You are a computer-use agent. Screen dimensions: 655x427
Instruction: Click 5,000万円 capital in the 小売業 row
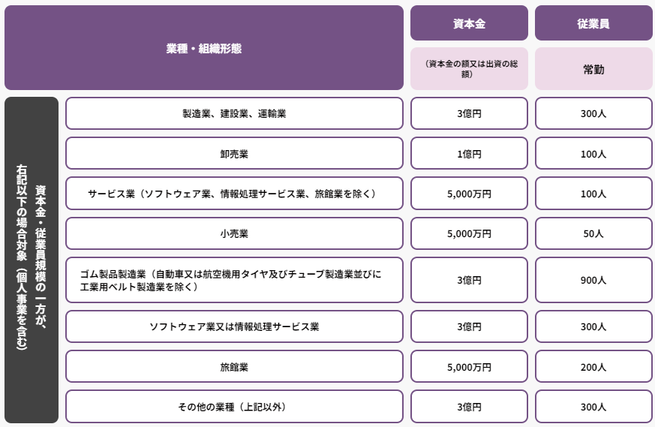(x=468, y=234)
